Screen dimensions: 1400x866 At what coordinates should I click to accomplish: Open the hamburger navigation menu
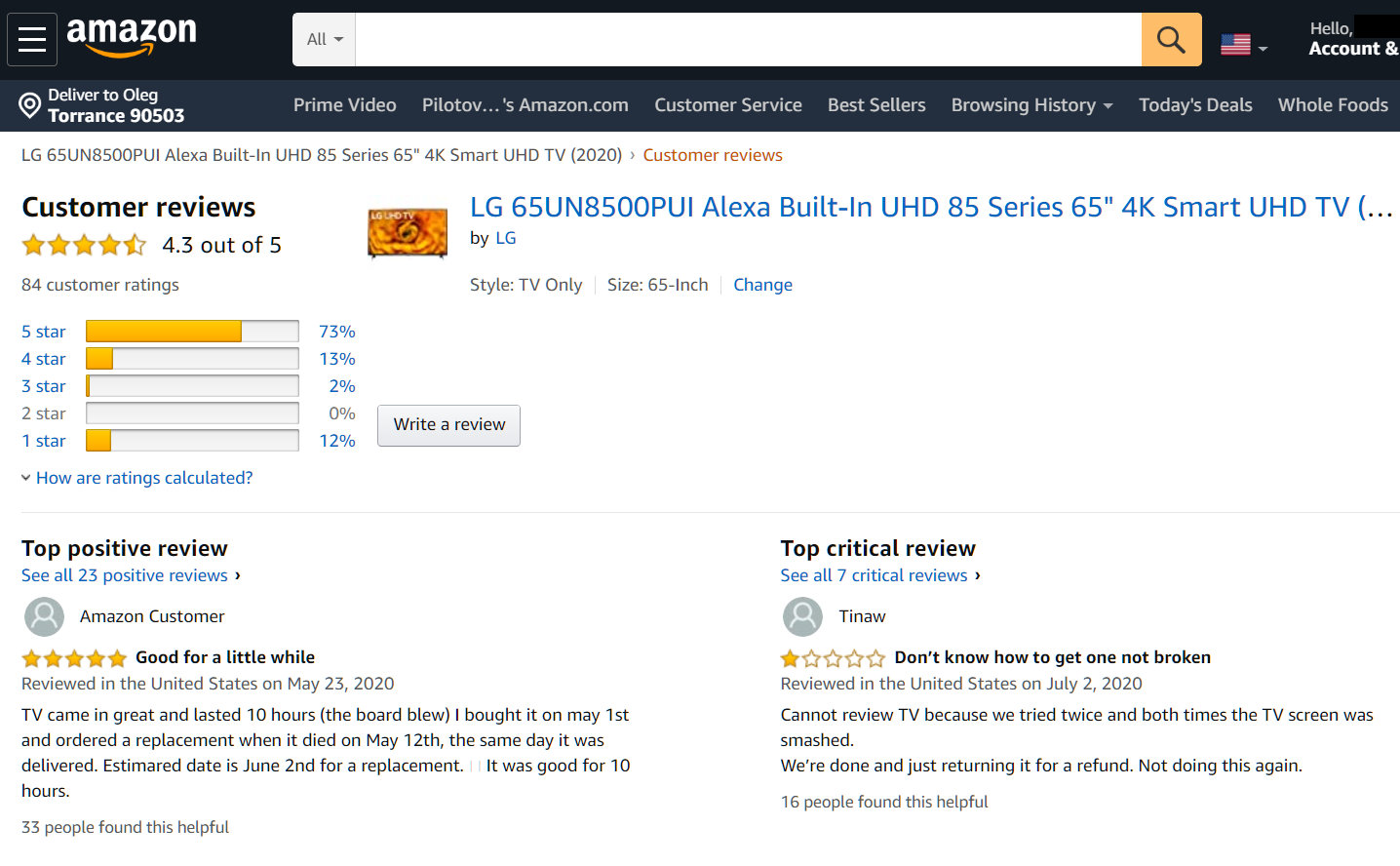pyautogui.click(x=32, y=39)
